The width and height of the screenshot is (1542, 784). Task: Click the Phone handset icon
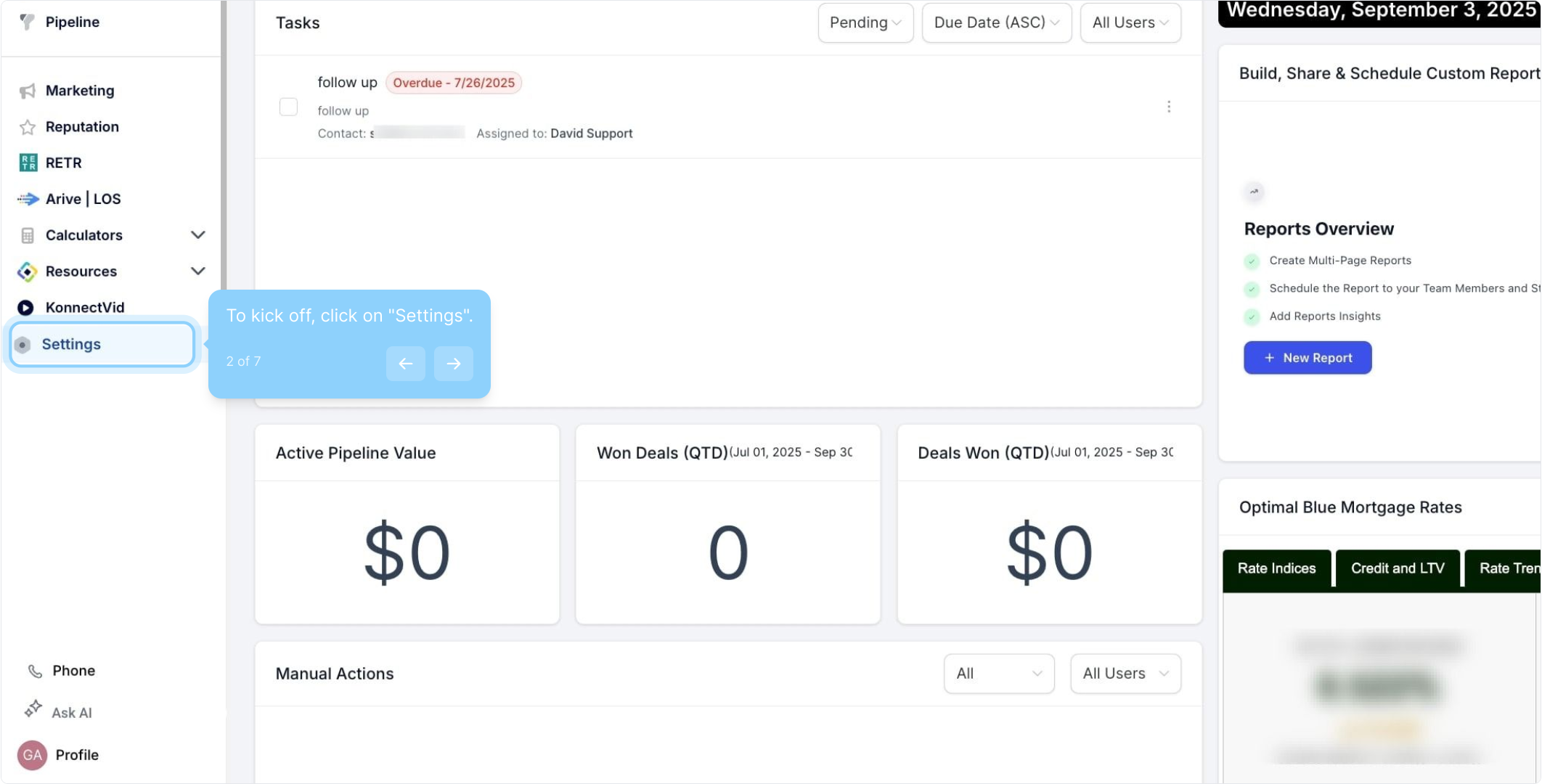pos(34,671)
